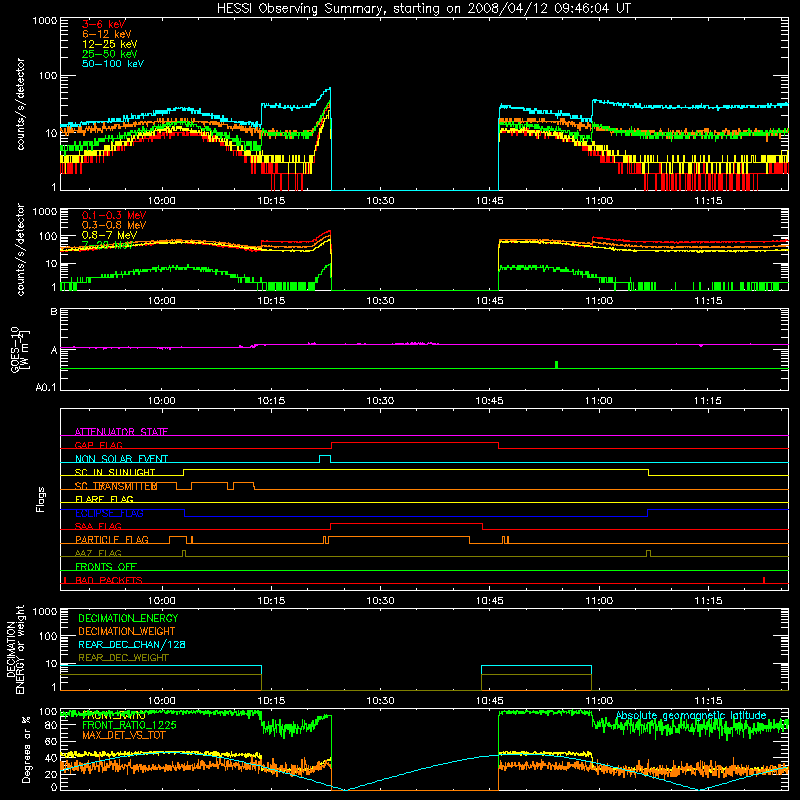Select the 'ATTENUATOR_STATE' flag label
The height and width of the screenshot is (800, 800).
[121, 432]
